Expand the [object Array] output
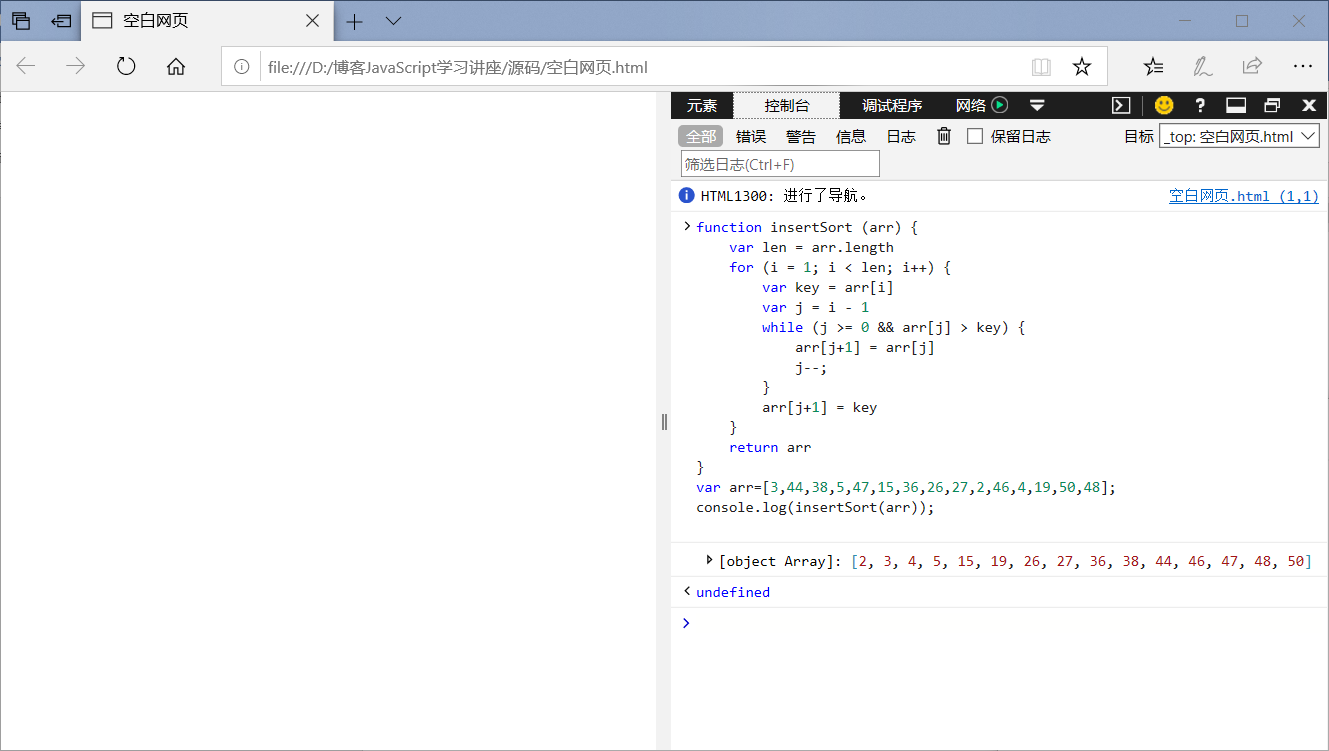This screenshot has width=1329, height=751. click(709, 560)
